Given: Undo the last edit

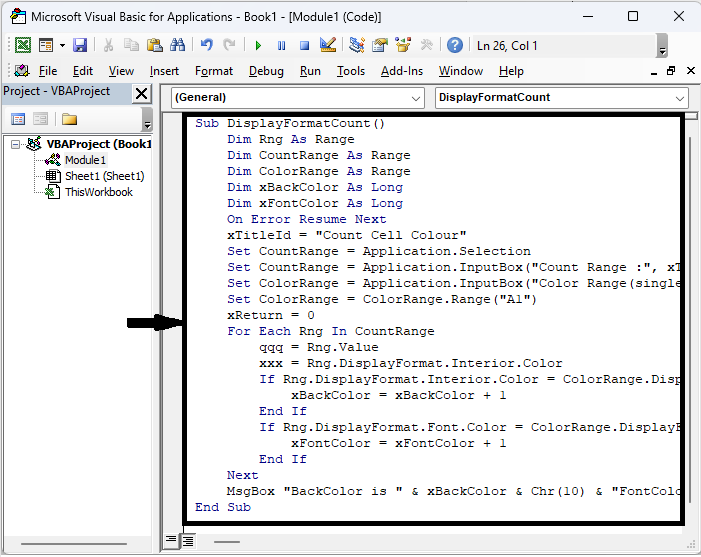Looking at the screenshot, I should 206,45.
